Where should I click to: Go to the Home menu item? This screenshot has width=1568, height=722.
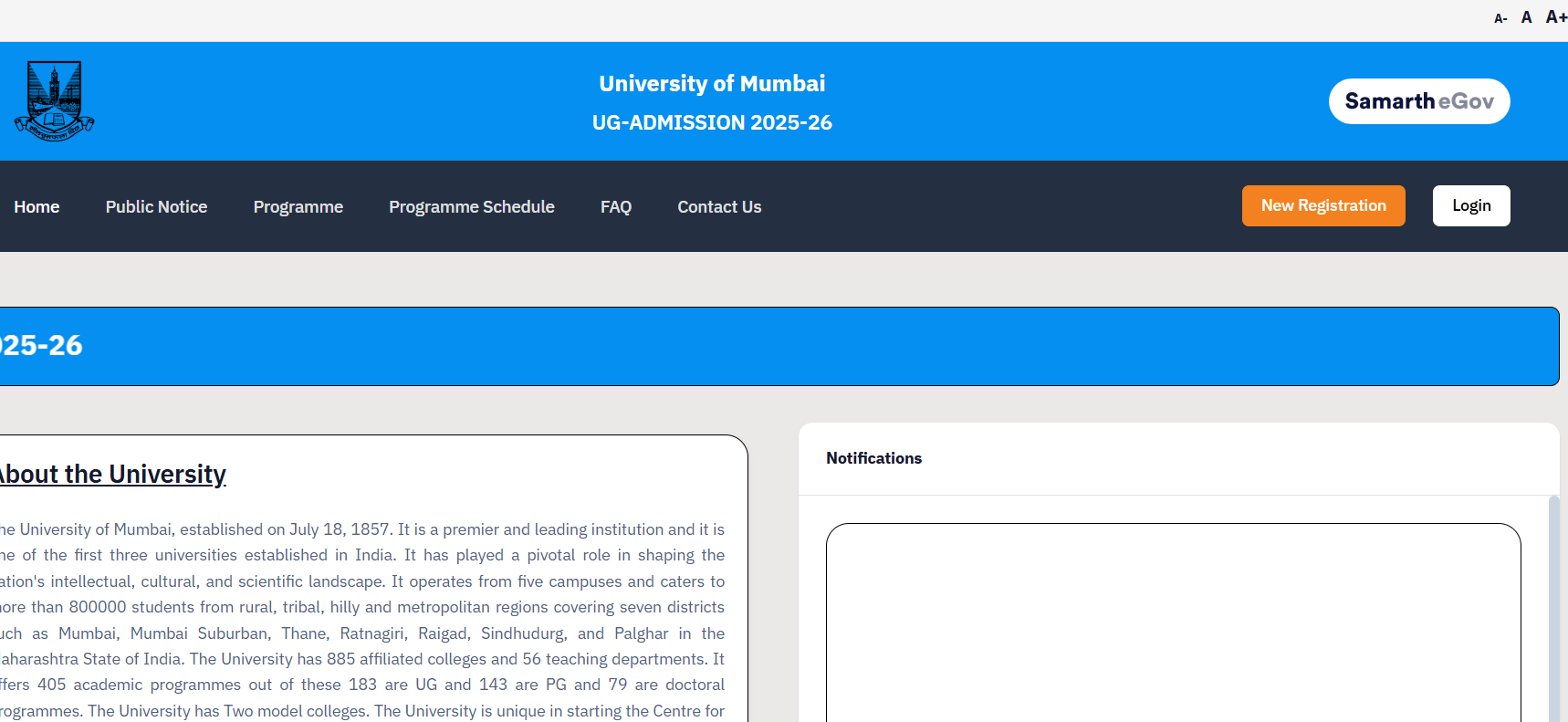coord(37,207)
